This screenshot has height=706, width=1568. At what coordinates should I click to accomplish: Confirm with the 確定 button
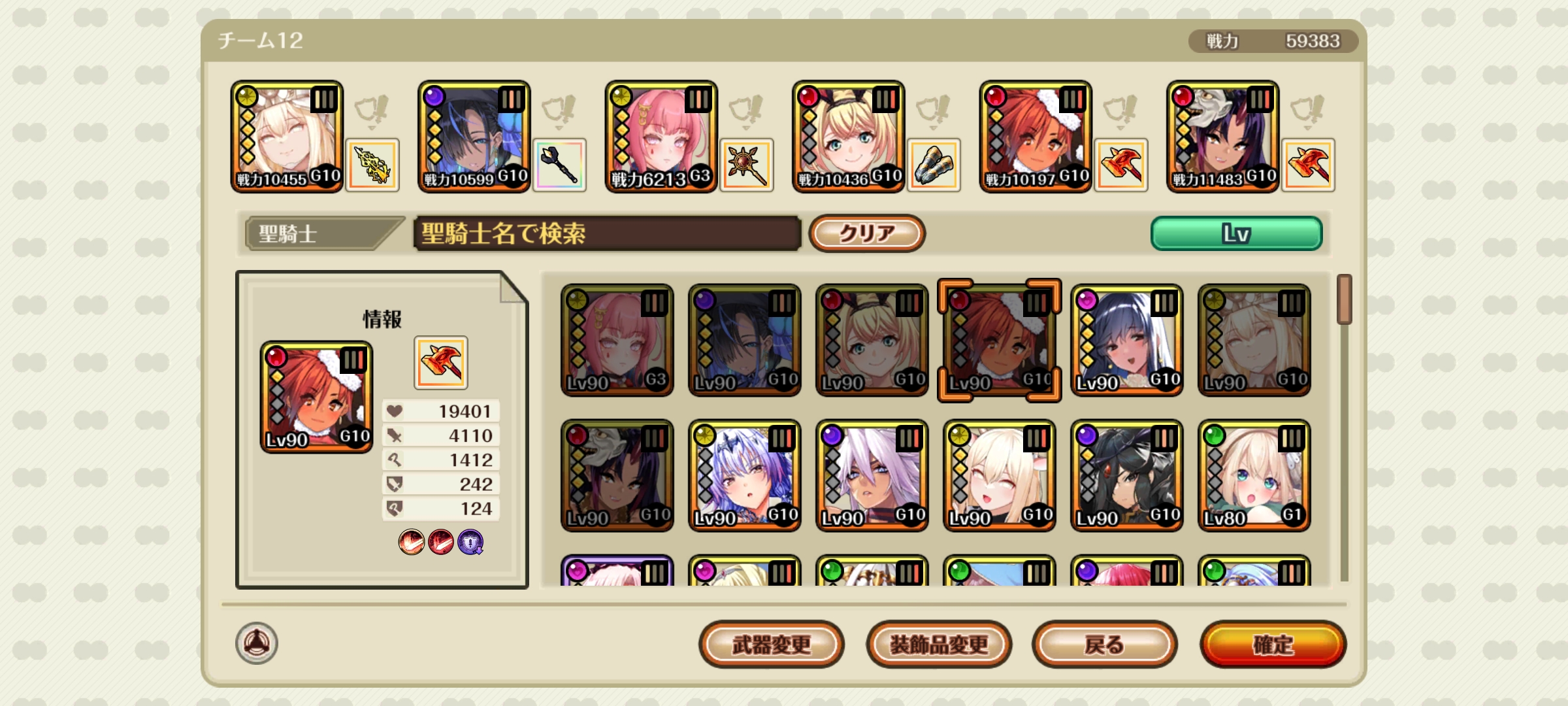(1273, 645)
